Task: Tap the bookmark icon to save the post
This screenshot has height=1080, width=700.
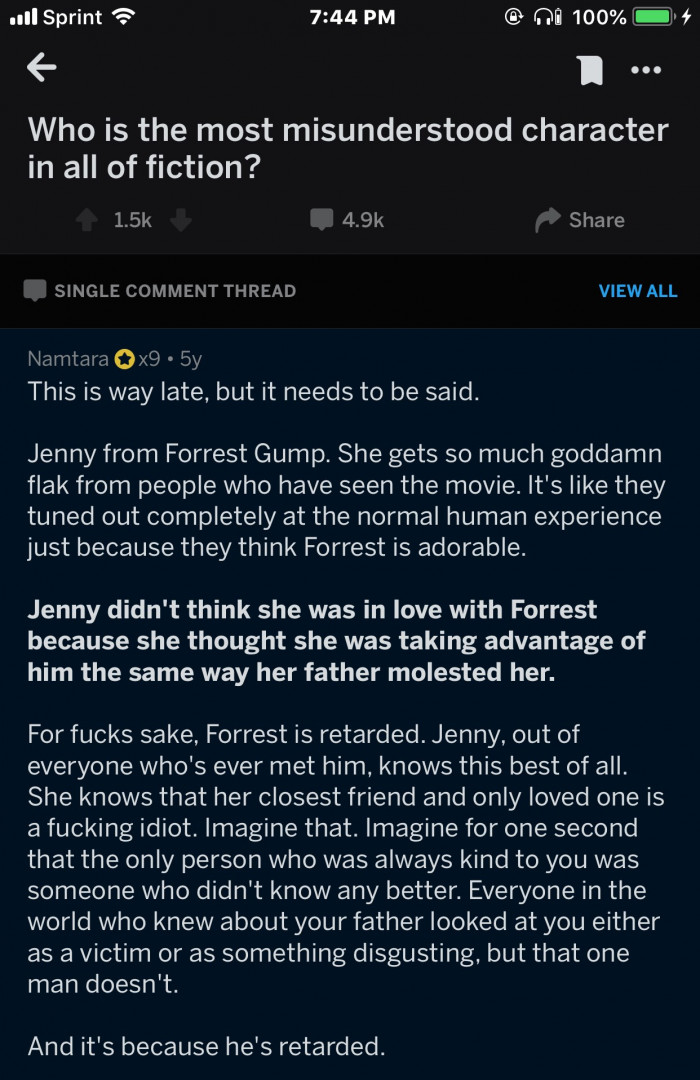Action: [591, 70]
